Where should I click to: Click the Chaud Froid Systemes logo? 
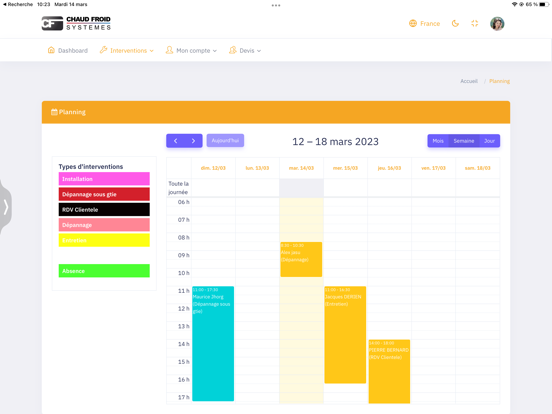click(x=76, y=23)
